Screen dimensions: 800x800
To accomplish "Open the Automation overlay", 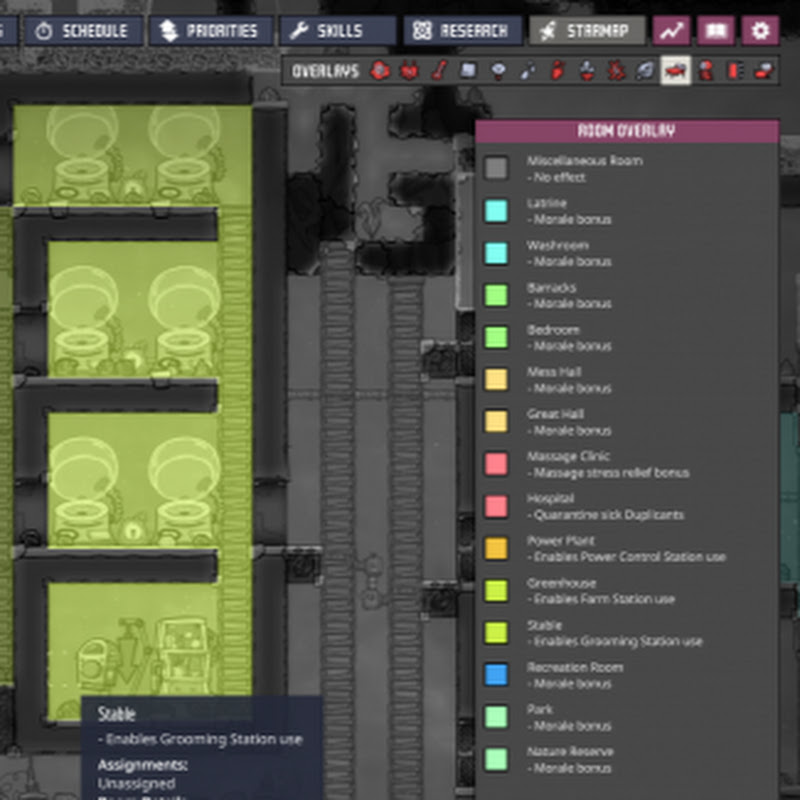I will coord(735,71).
